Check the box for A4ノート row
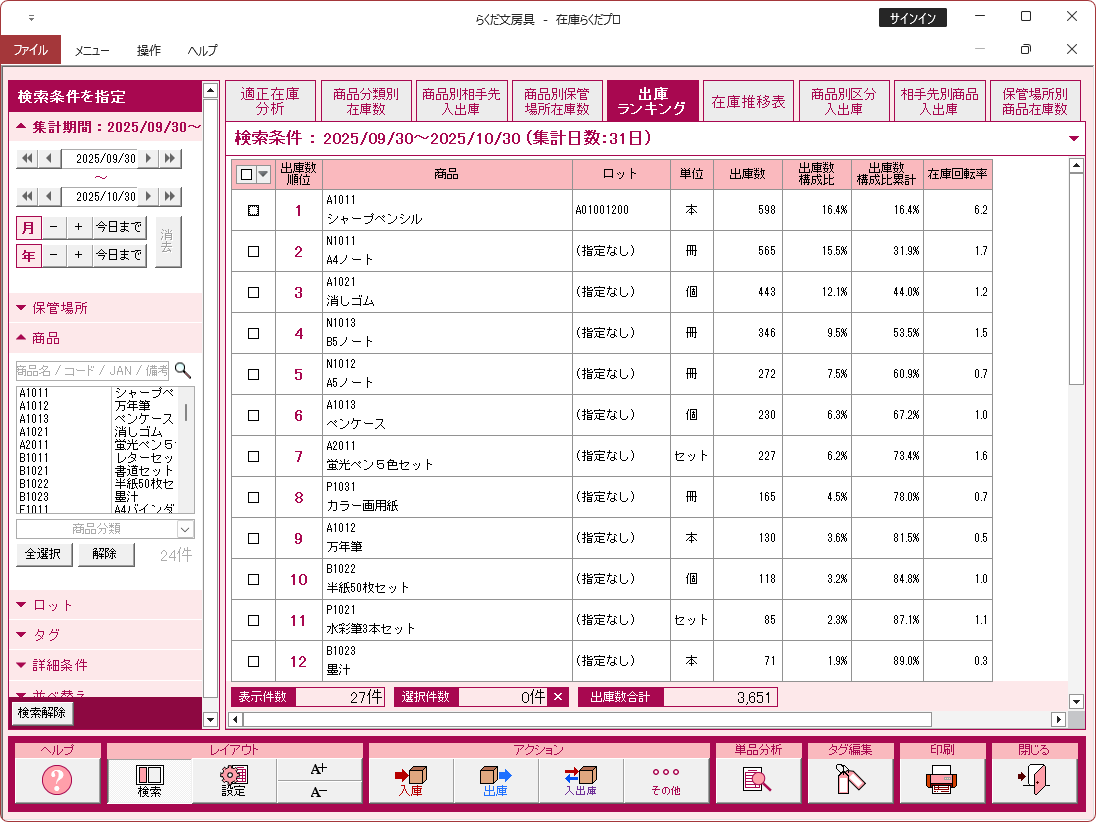 click(253, 252)
